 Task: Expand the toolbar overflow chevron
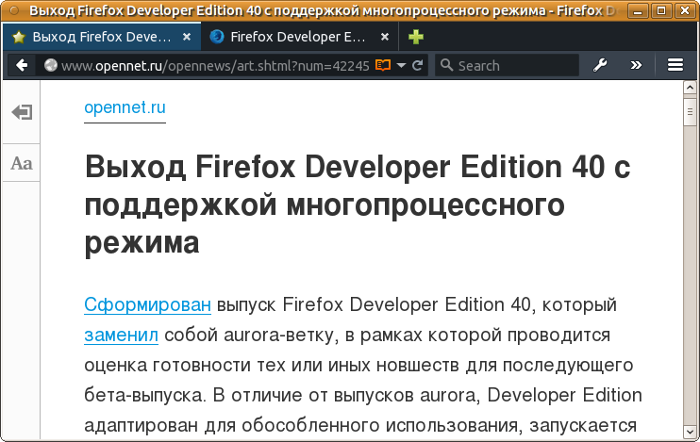click(x=636, y=65)
